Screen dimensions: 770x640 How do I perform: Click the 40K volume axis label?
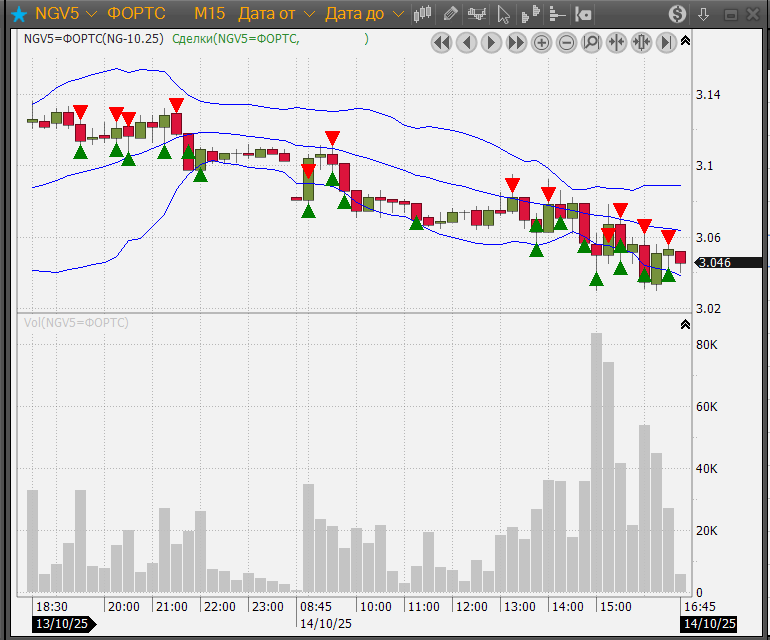coord(707,469)
